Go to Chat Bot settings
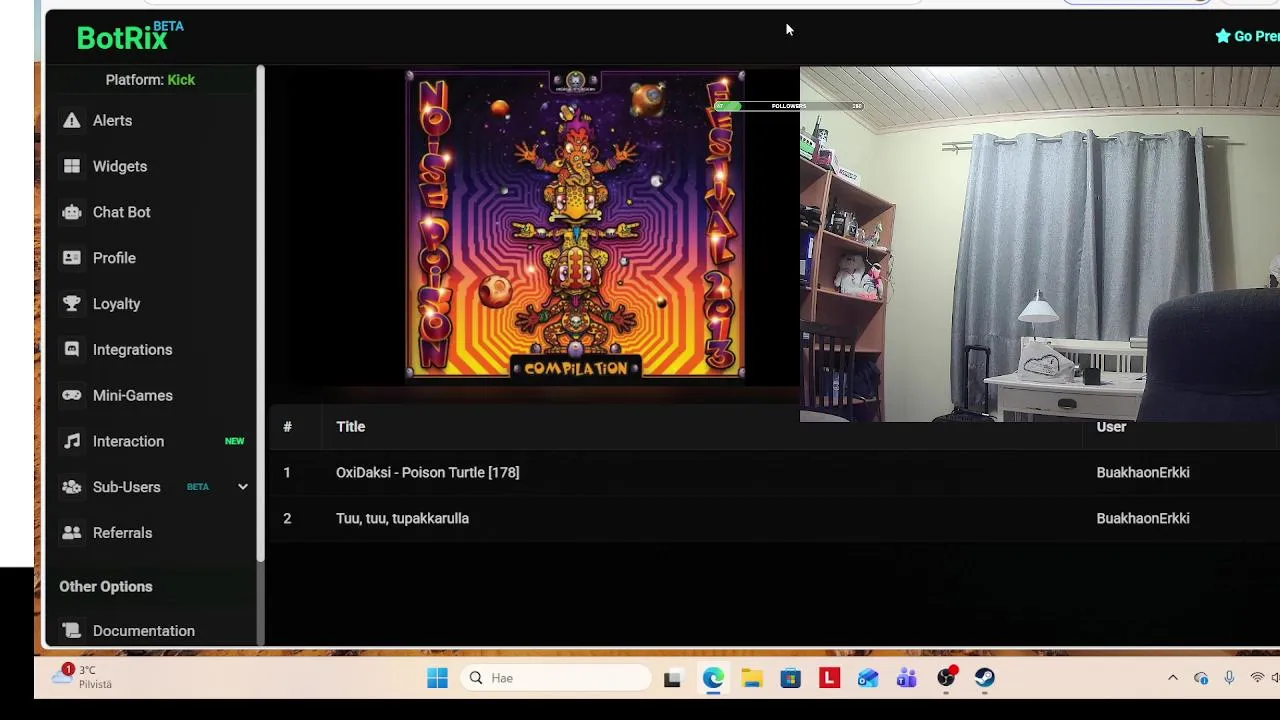The width and height of the screenshot is (1280, 720). click(121, 212)
